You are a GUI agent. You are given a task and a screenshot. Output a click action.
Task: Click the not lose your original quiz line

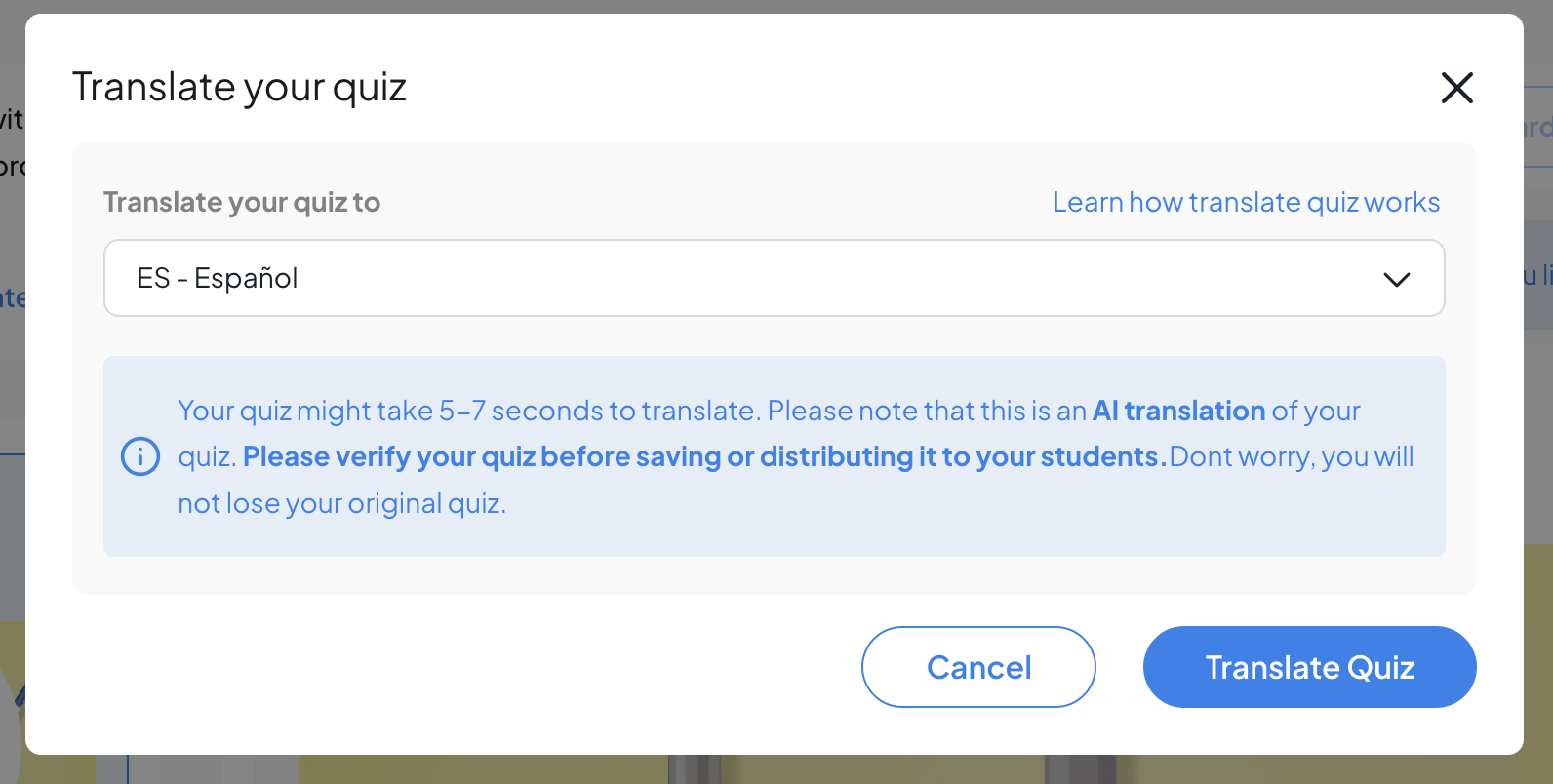341,503
